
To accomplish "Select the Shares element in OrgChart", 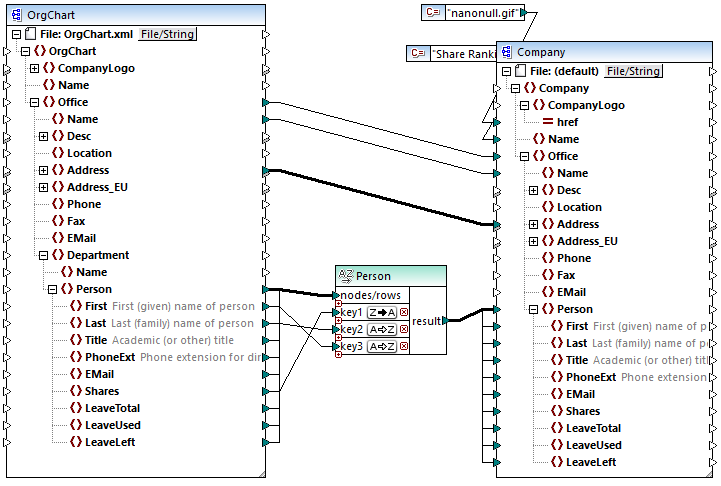I will point(101,391).
